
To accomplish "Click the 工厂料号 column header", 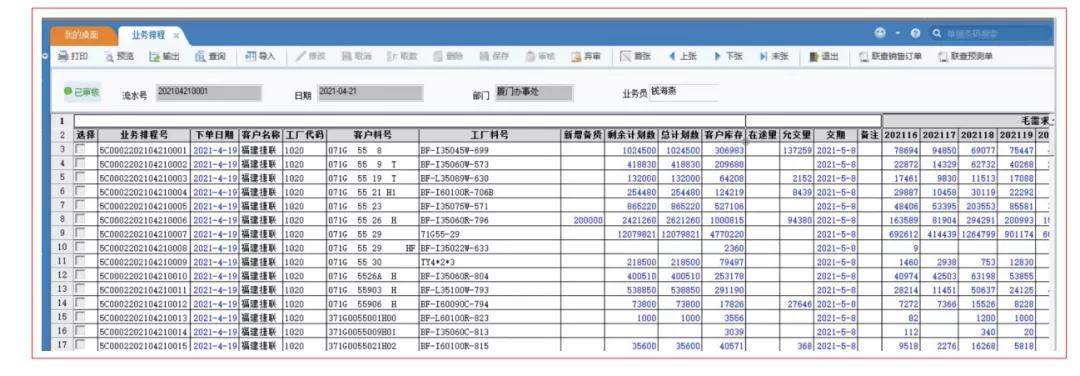I will coord(489,136).
